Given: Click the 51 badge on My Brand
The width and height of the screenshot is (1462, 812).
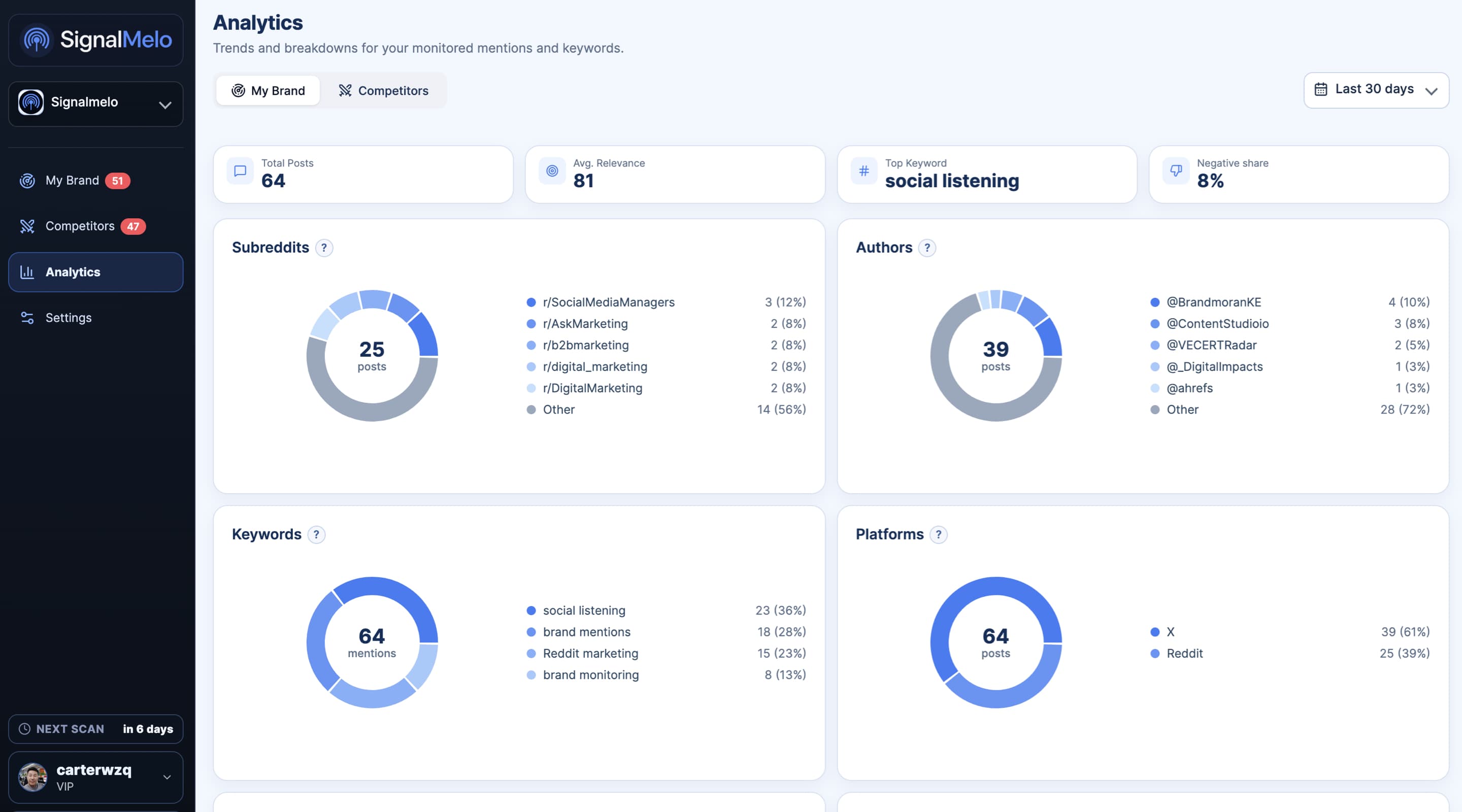Looking at the screenshot, I should coord(117,181).
